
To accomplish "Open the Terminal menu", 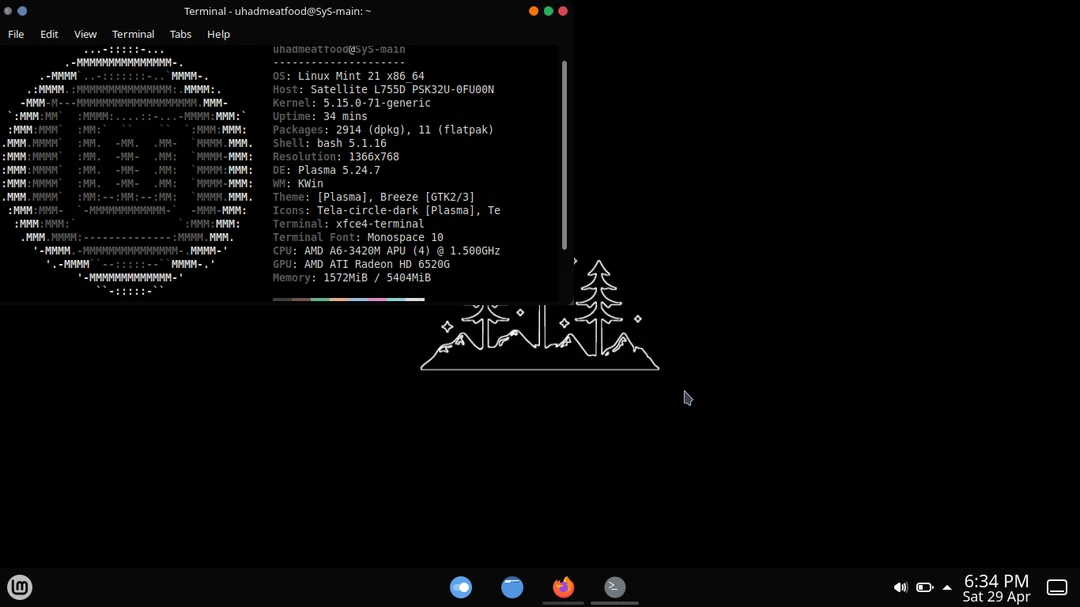I will tap(132, 33).
